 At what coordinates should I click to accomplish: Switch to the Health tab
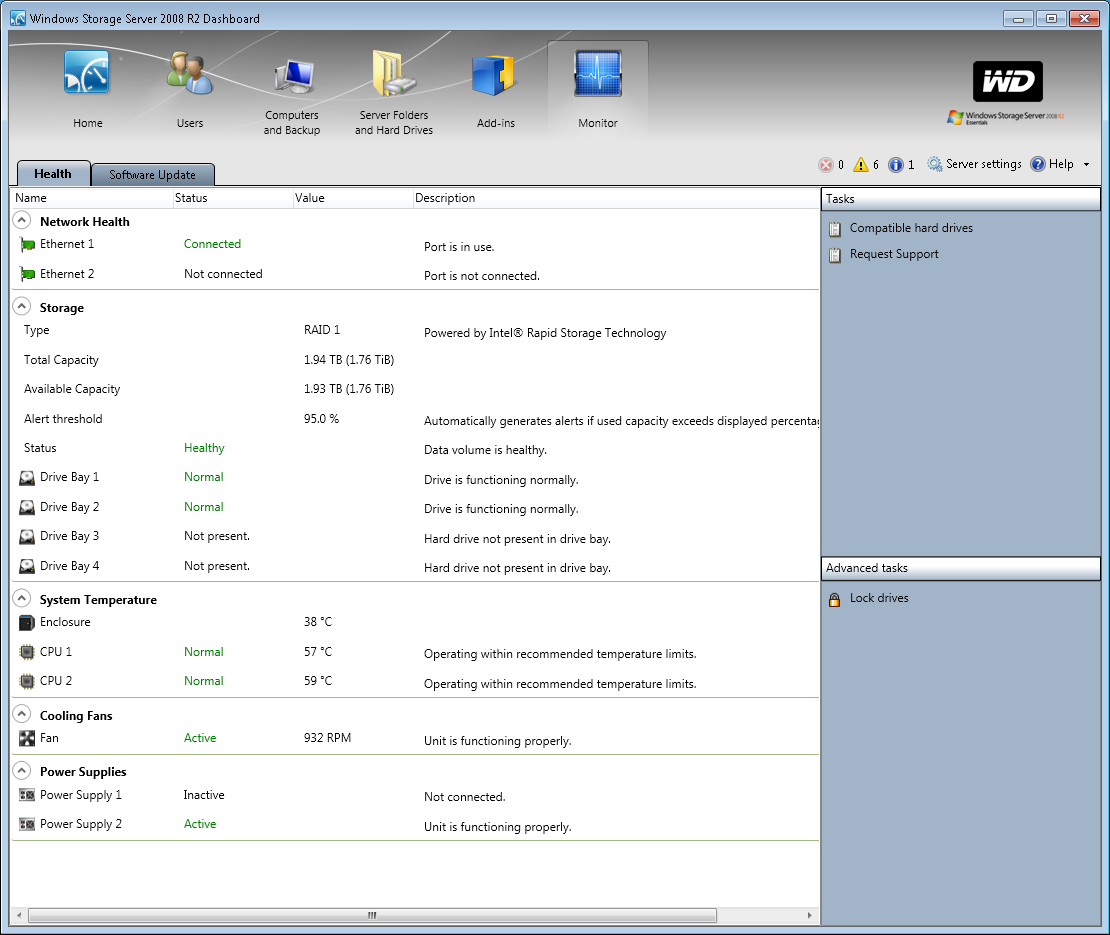pyautogui.click(x=53, y=173)
